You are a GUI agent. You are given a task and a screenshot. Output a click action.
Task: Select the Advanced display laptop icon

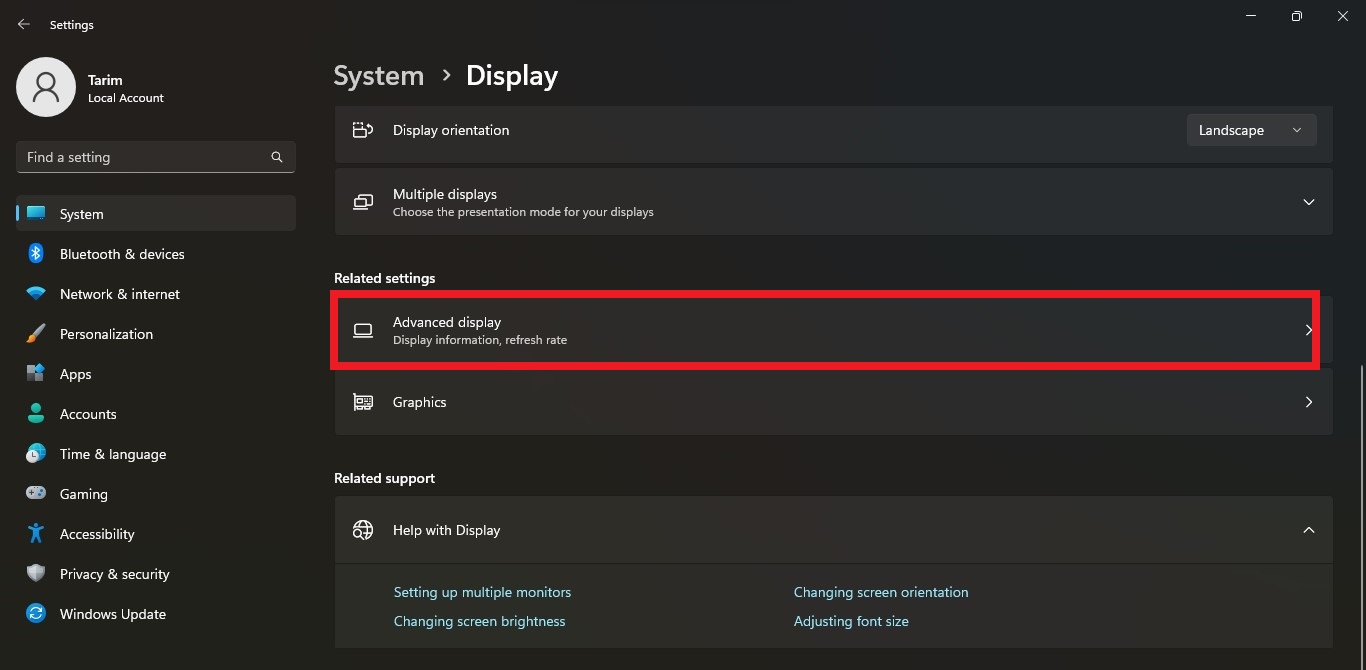point(362,330)
